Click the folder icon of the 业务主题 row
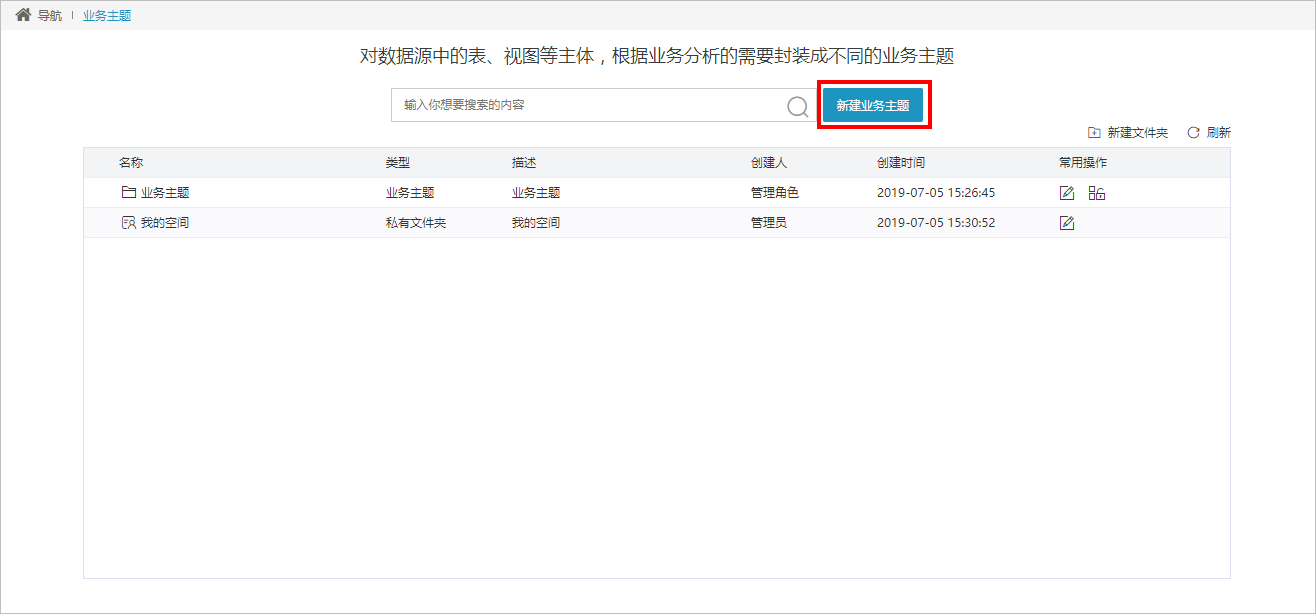Image resolution: width=1316 pixels, height=614 pixels. tap(128, 192)
